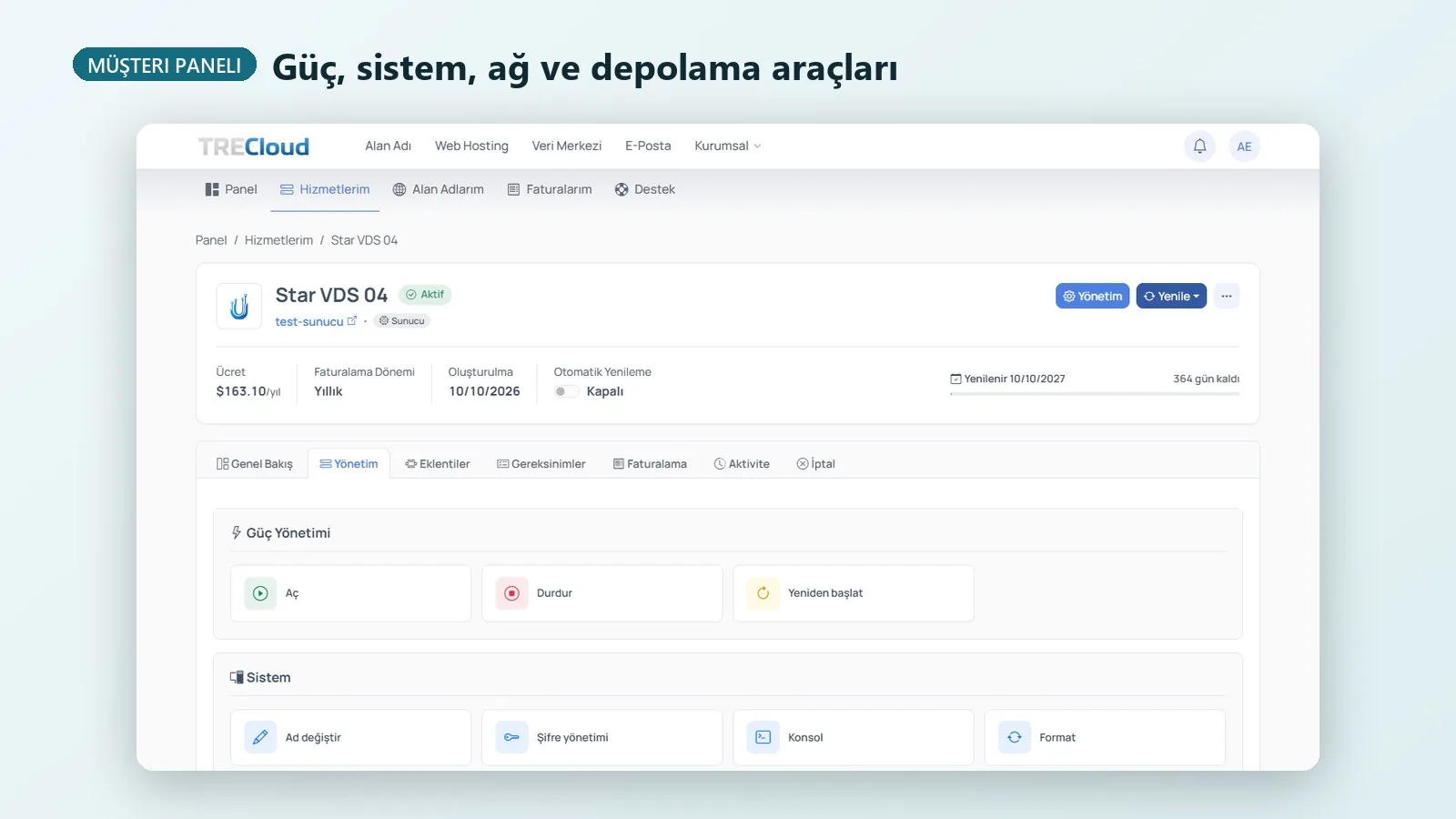Open the notifications bell

point(1199,147)
